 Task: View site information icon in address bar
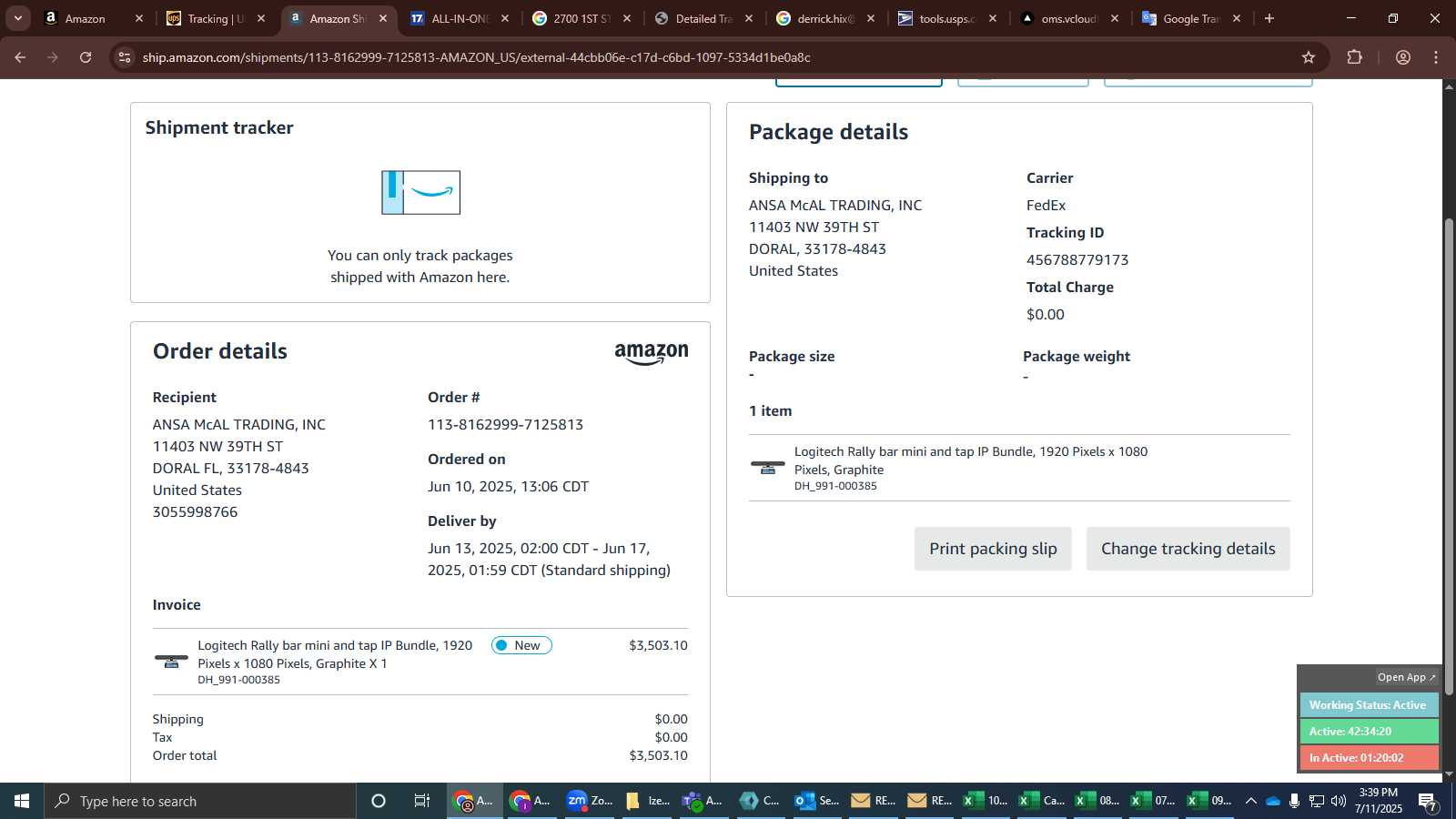tap(125, 57)
